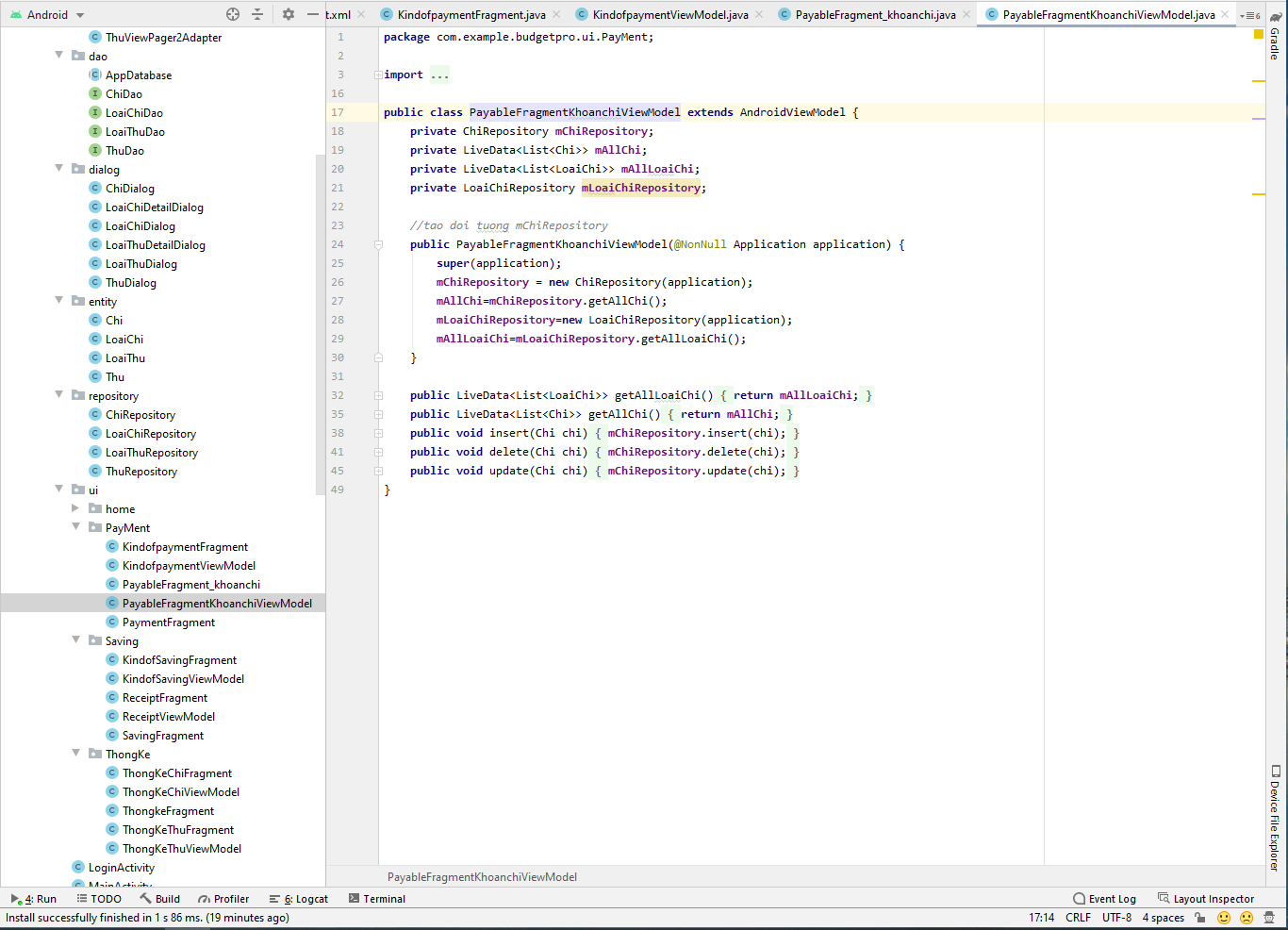
Task: Click the collapse all icon in Project panel
Action: (x=257, y=14)
